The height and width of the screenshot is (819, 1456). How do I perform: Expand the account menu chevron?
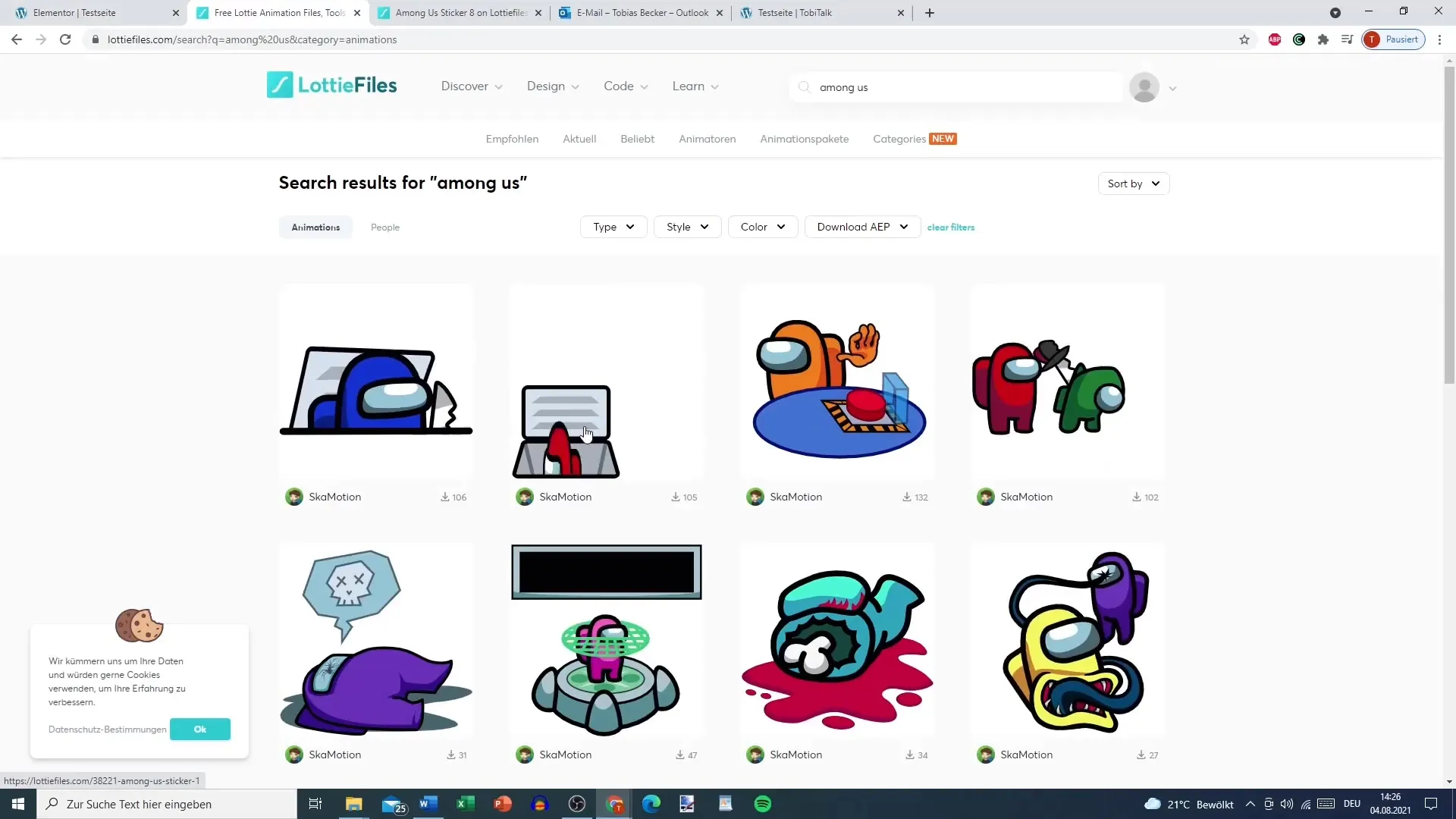1172,89
